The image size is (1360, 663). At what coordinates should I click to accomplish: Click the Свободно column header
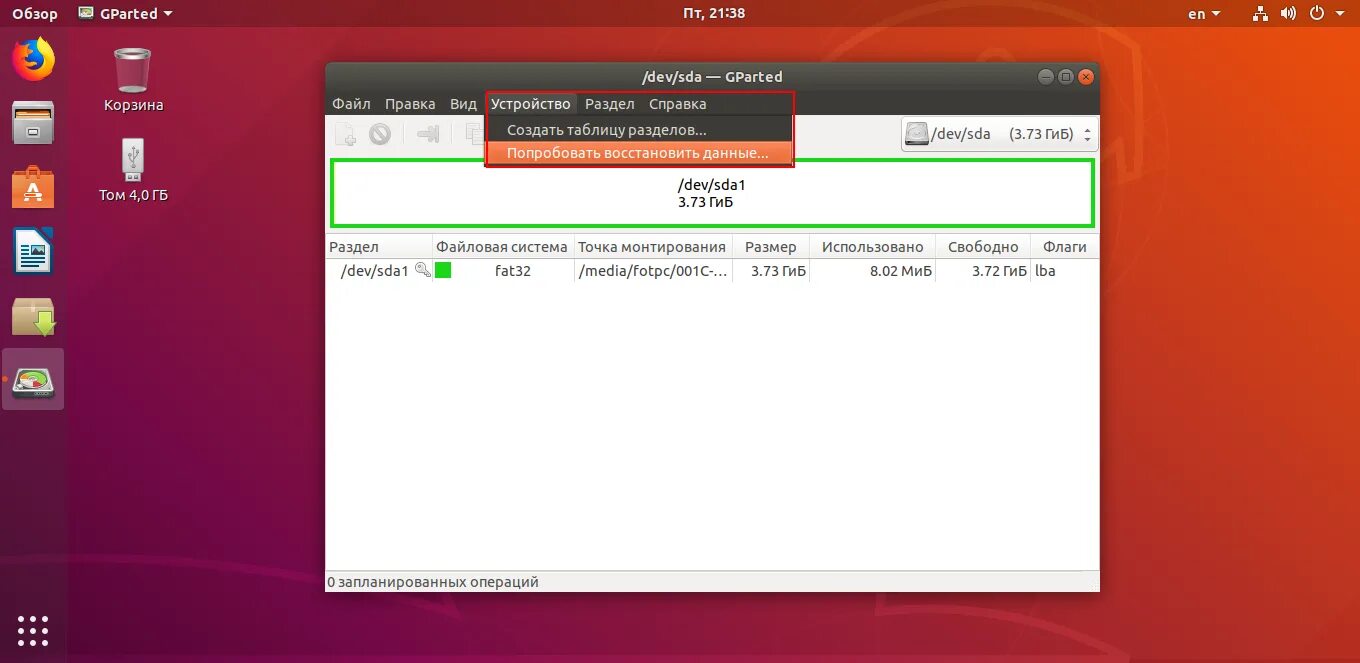984,247
